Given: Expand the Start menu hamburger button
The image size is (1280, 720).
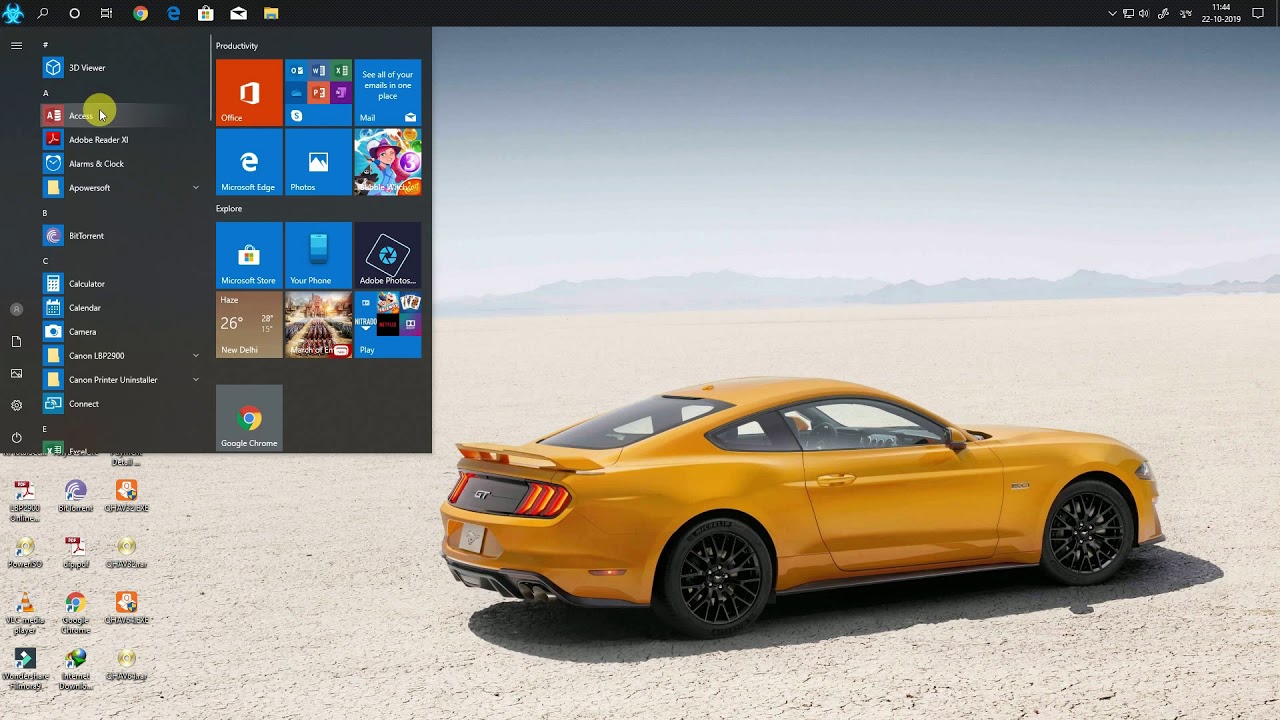Looking at the screenshot, I should click(16, 45).
